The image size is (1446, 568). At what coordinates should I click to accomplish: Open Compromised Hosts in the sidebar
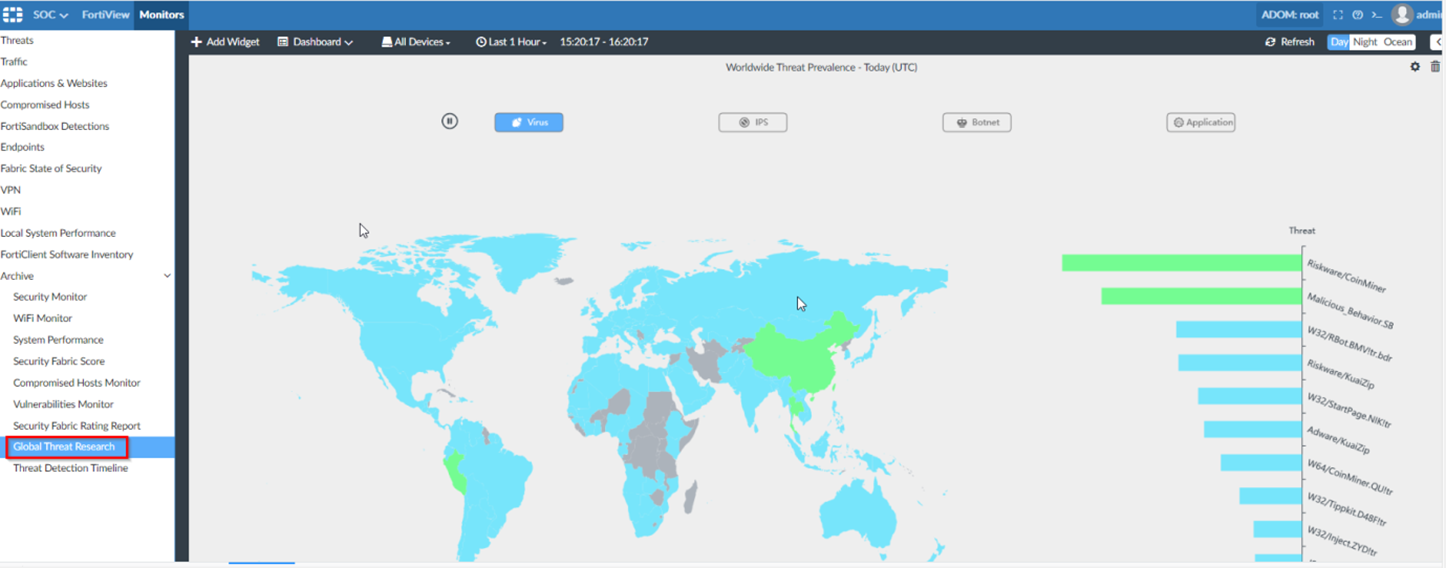(45, 105)
